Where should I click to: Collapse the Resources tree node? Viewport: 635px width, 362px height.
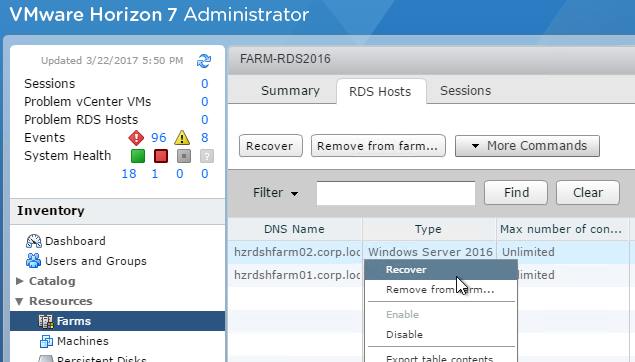(x=19, y=301)
